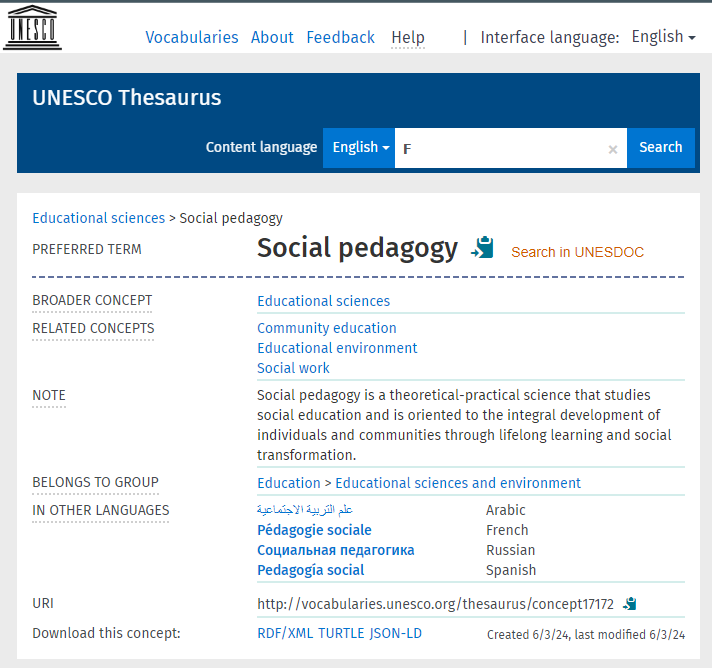Screen dimensions: 712x668
Task: Open Educational sciences and environment group
Action: 458,483
